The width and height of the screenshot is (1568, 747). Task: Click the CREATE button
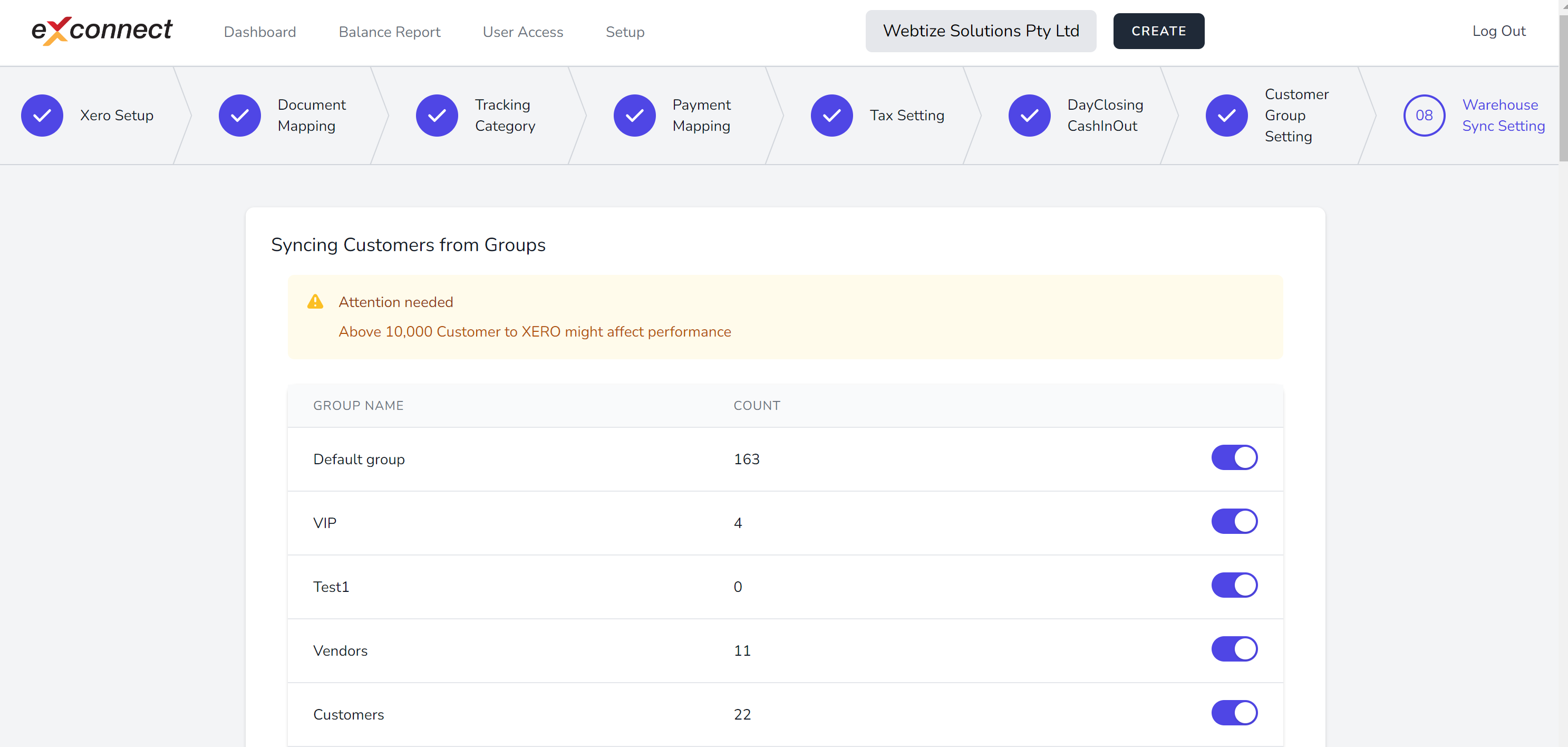point(1158,31)
